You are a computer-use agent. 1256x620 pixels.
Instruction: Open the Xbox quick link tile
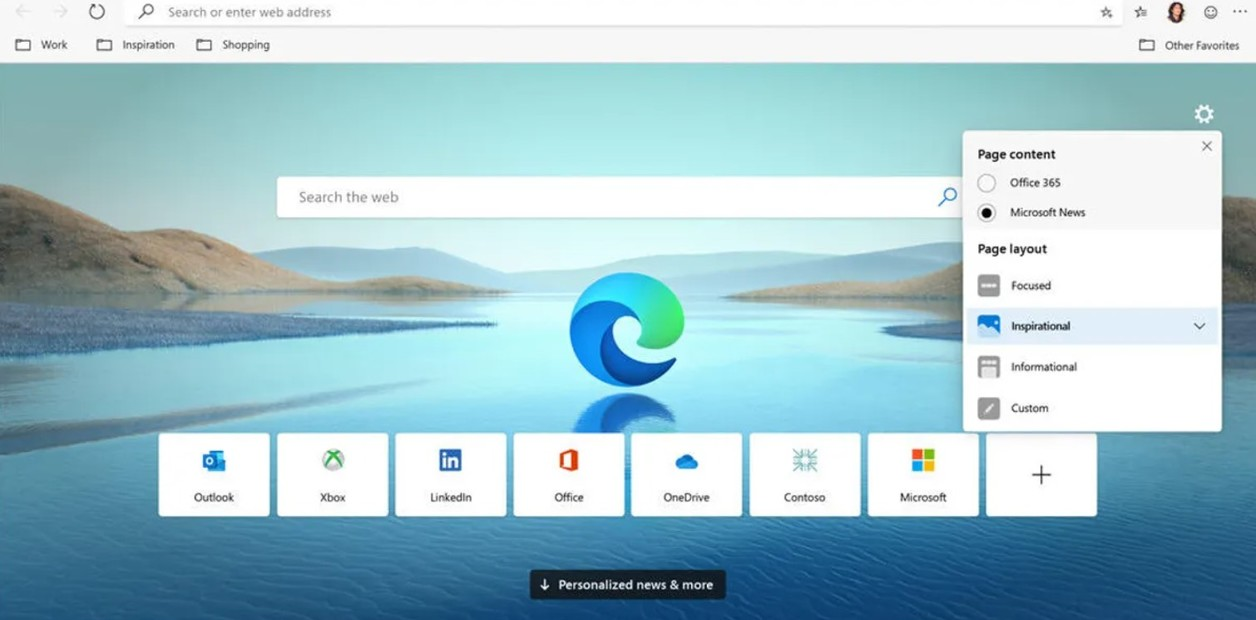[x=332, y=474]
